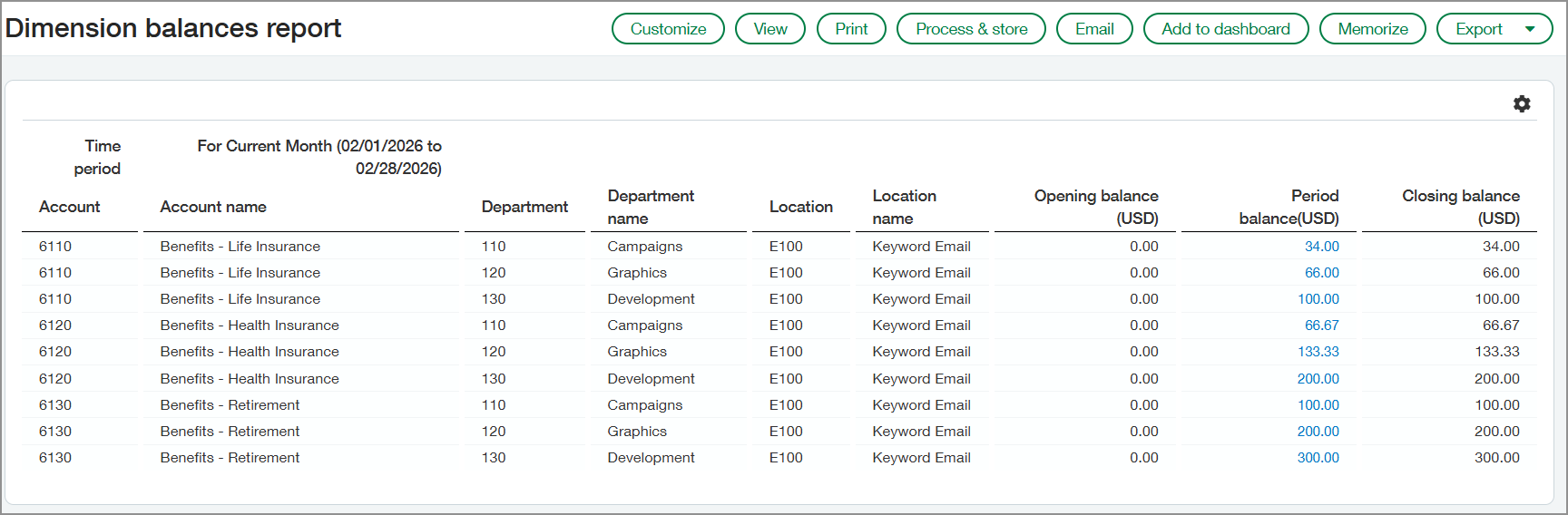
Task: Click closing balance 133.33 cell
Action: (1497, 352)
